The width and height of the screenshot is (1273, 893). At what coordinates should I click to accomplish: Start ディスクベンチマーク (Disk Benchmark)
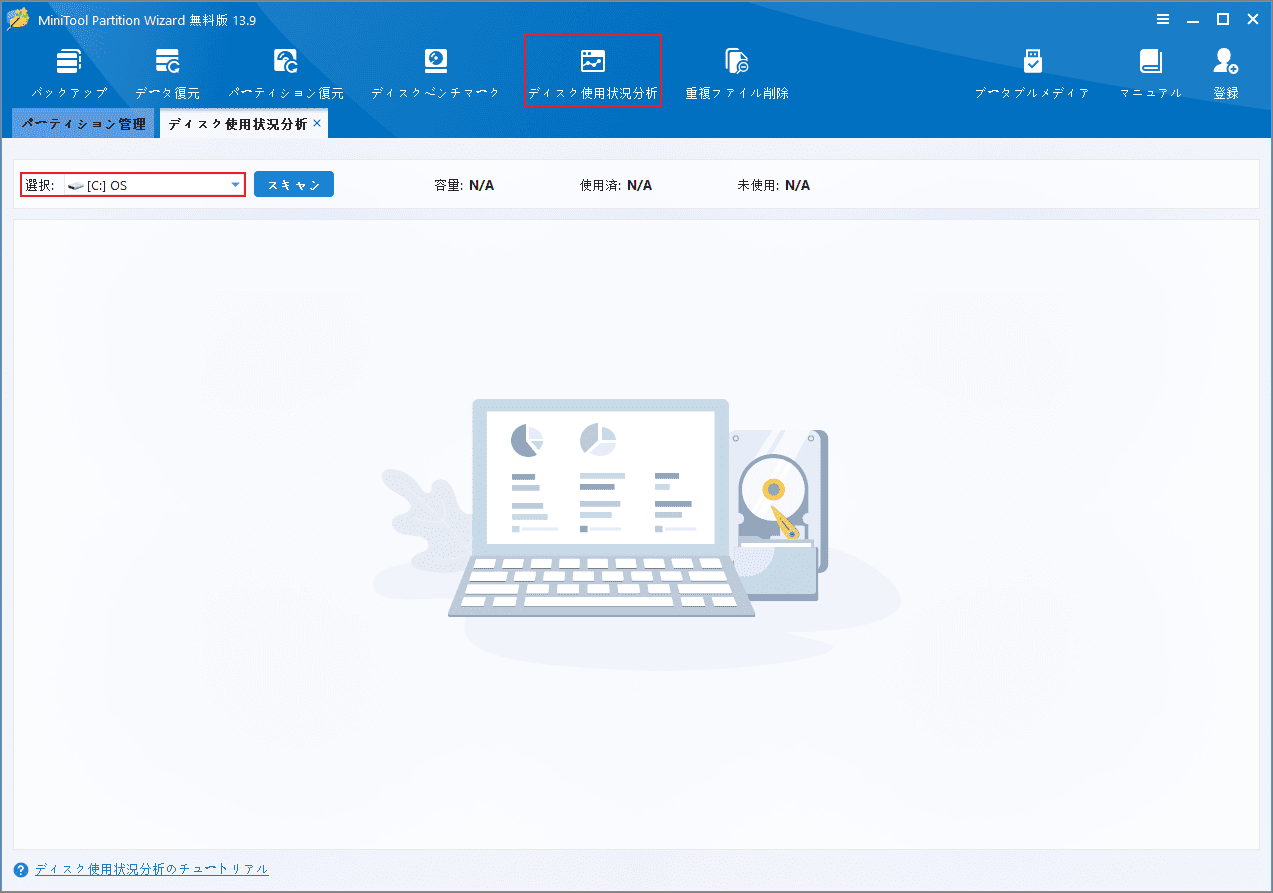435,74
